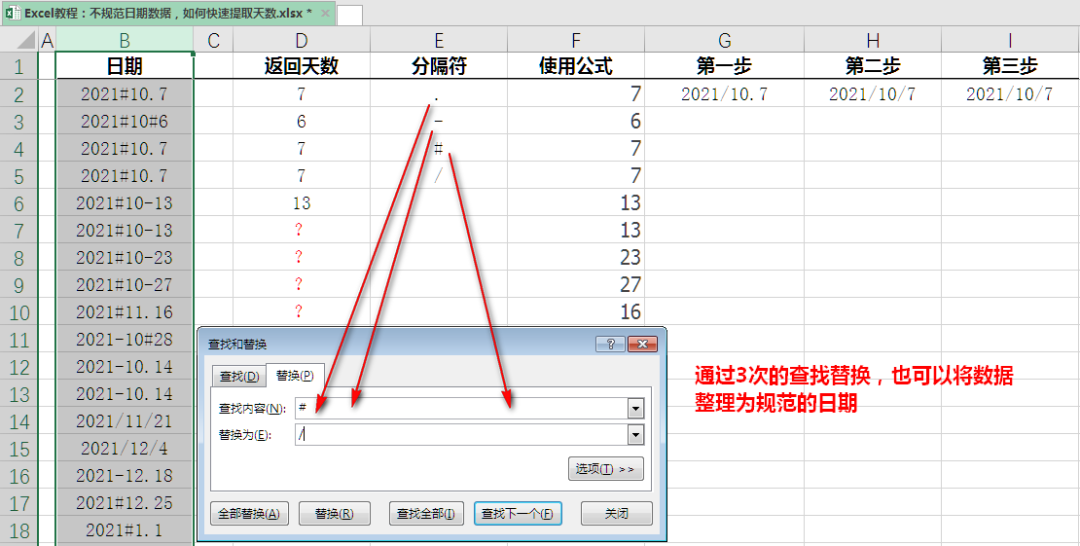Click cell G2 containing 2021/10.7

pos(724,94)
